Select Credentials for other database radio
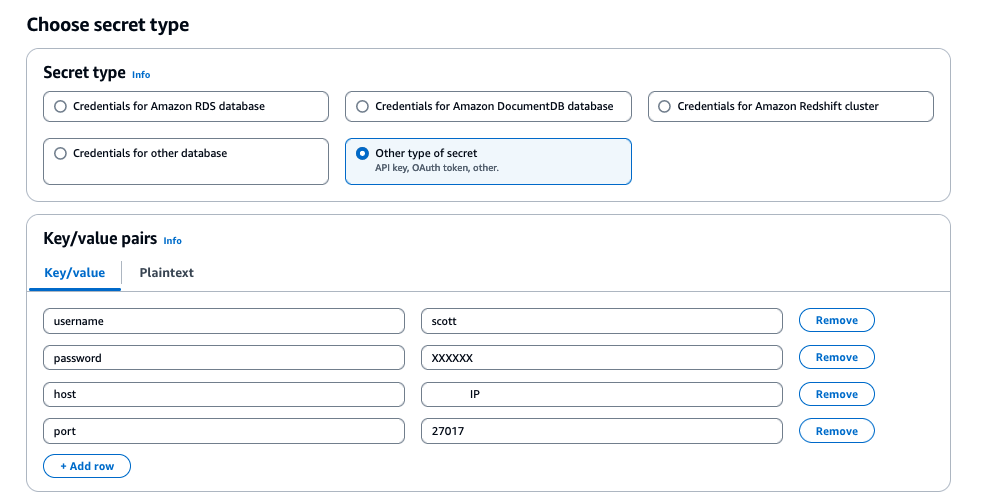Screen dimensions: 985x501 61,154
